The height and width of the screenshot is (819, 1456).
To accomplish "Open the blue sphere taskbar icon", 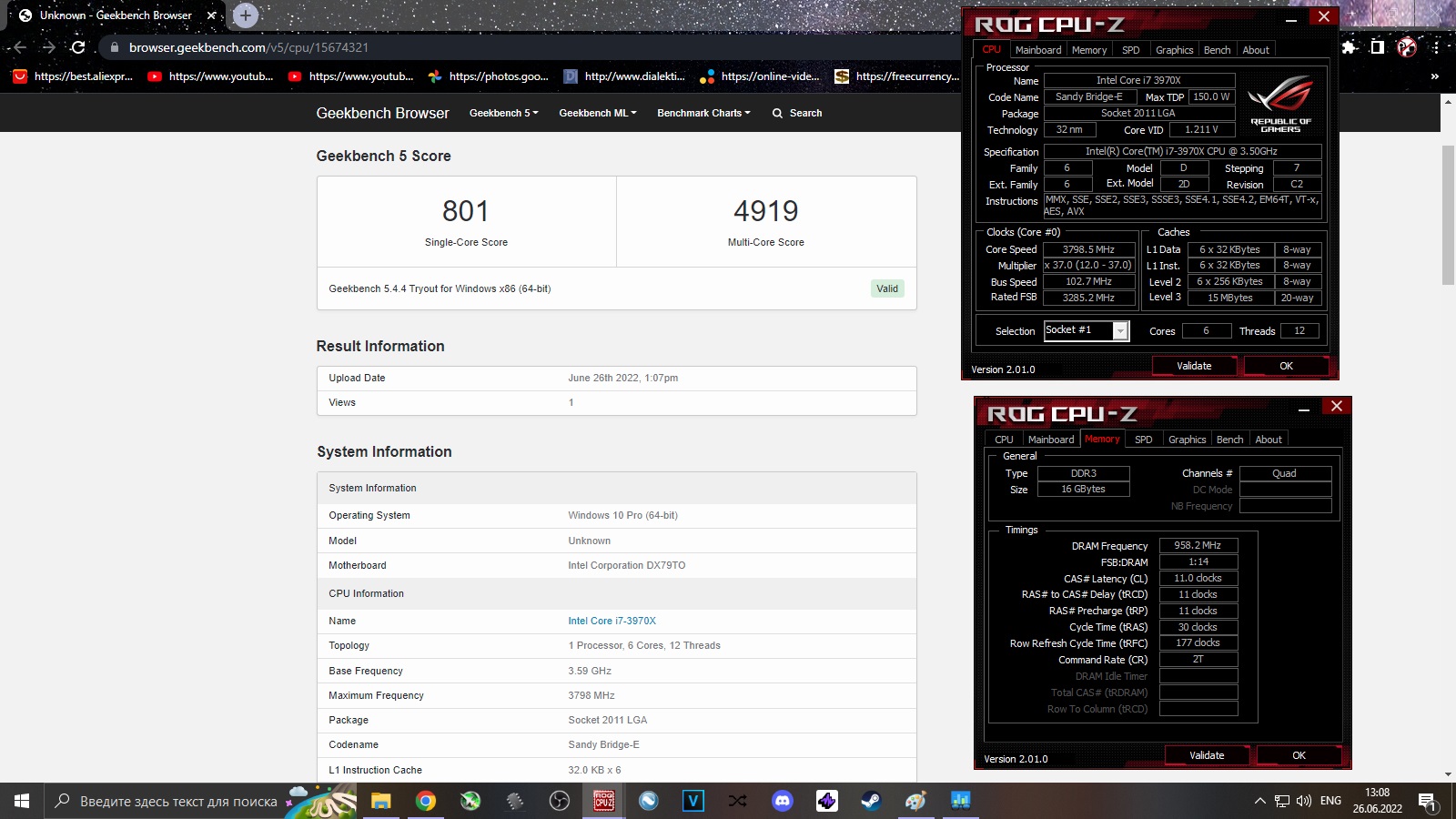I will click(x=649, y=801).
